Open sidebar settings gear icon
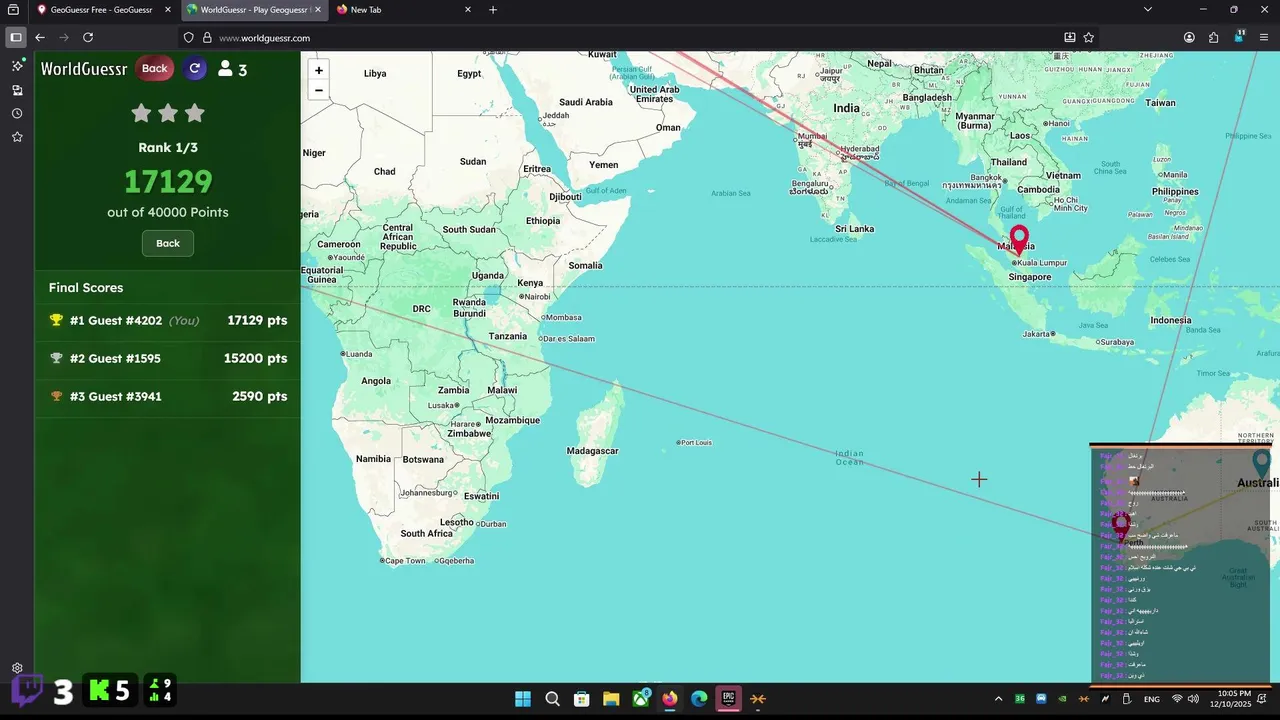The height and width of the screenshot is (720, 1280). tap(17, 668)
